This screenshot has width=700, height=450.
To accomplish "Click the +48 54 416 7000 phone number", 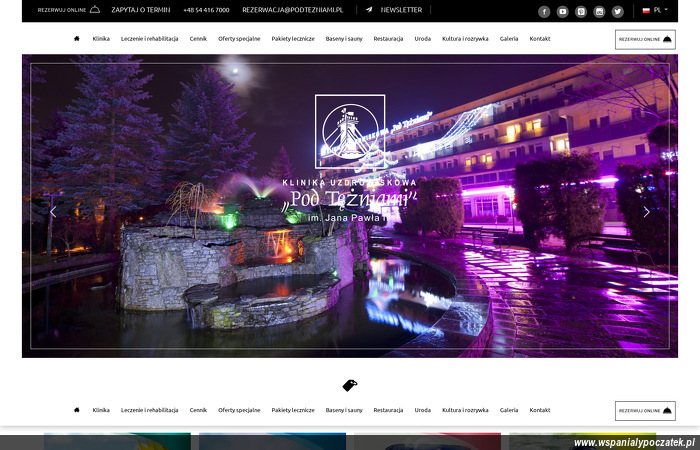I will pyautogui.click(x=206, y=10).
